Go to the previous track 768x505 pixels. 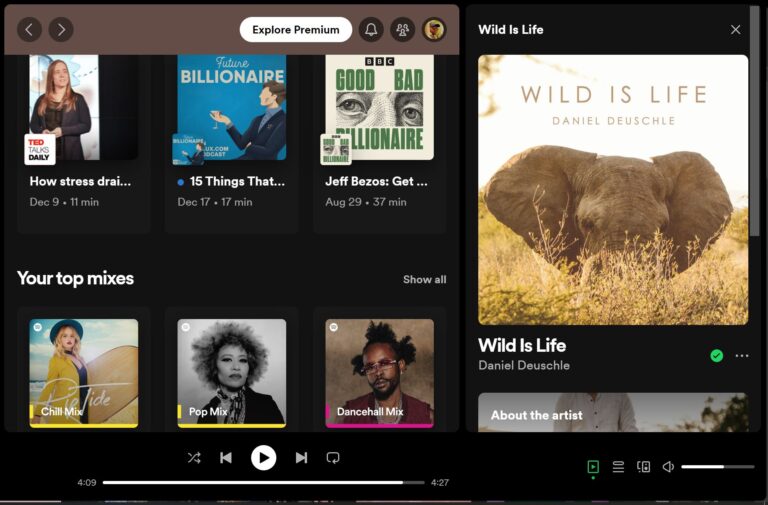[226, 458]
